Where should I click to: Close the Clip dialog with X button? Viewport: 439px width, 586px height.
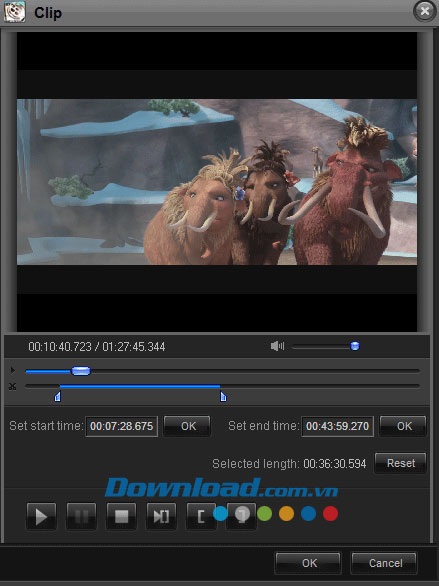[424, 11]
